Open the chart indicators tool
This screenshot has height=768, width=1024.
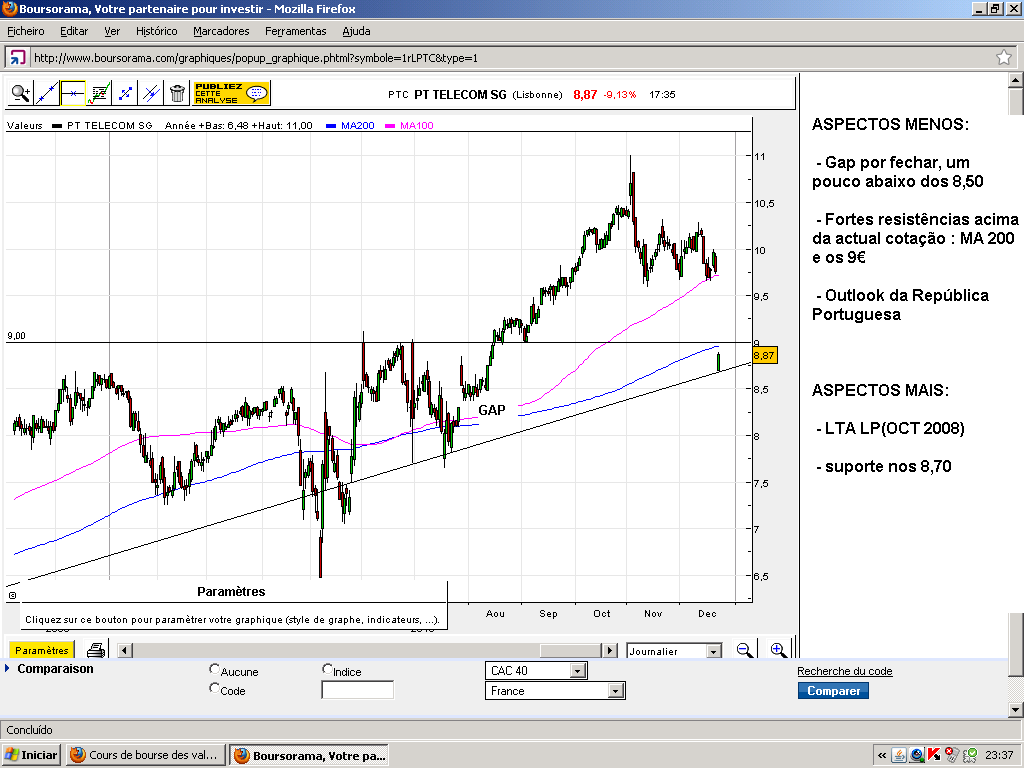click(x=99, y=93)
